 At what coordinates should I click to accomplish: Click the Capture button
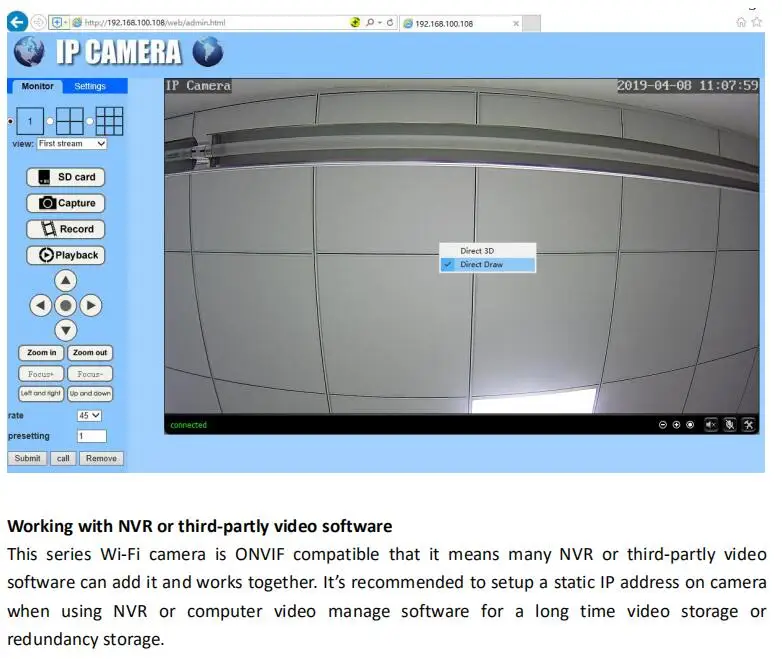[65, 203]
